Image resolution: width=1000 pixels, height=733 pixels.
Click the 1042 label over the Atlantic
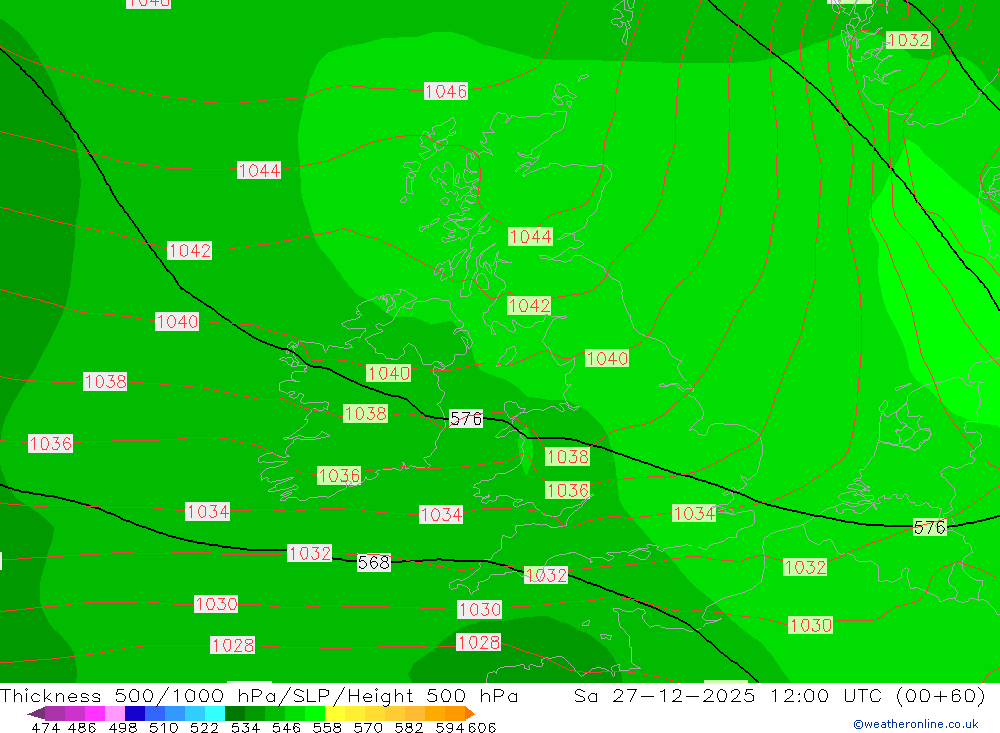coord(189,251)
